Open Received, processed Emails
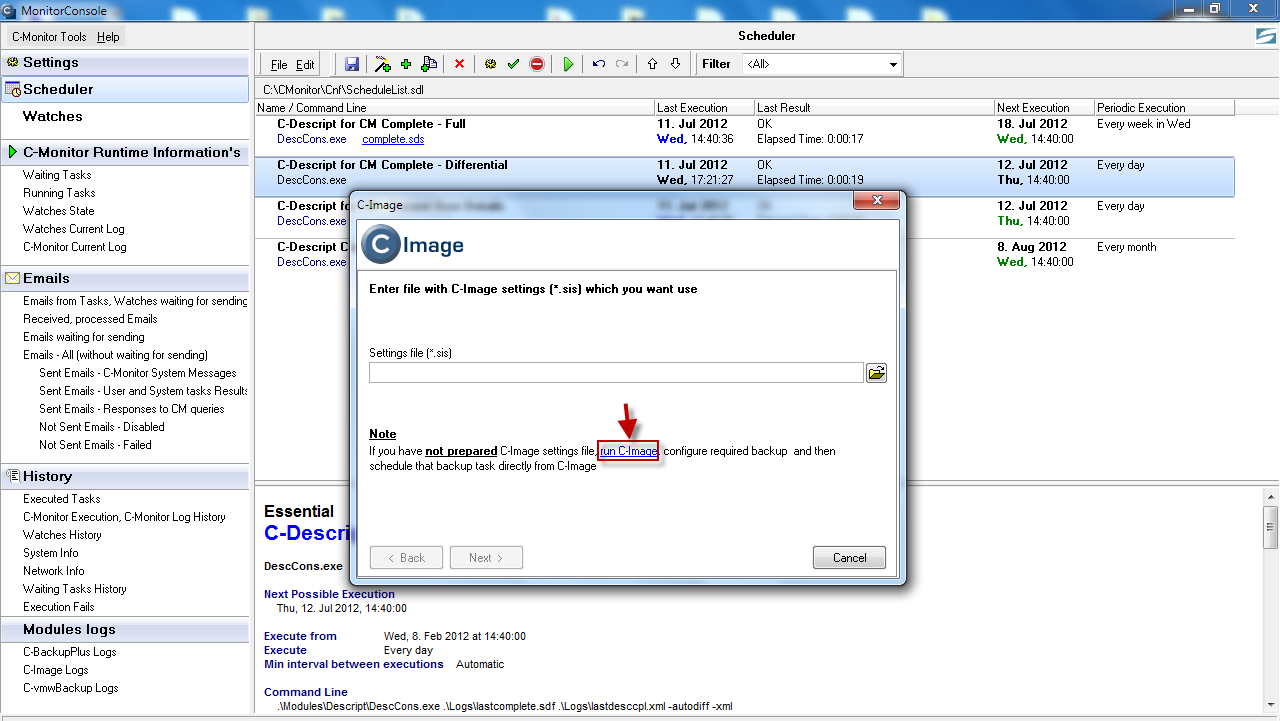This screenshot has width=1280, height=721. coord(90,319)
